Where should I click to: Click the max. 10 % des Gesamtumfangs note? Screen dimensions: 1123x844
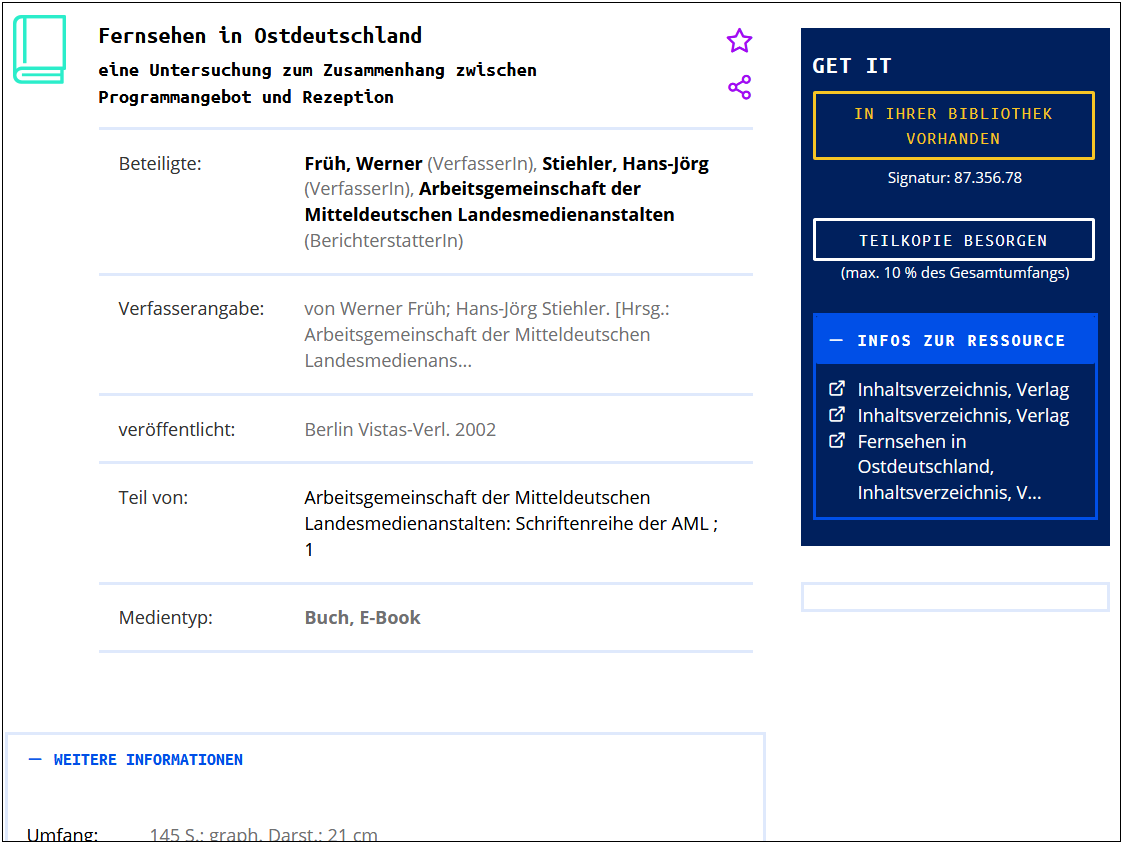(x=955, y=273)
